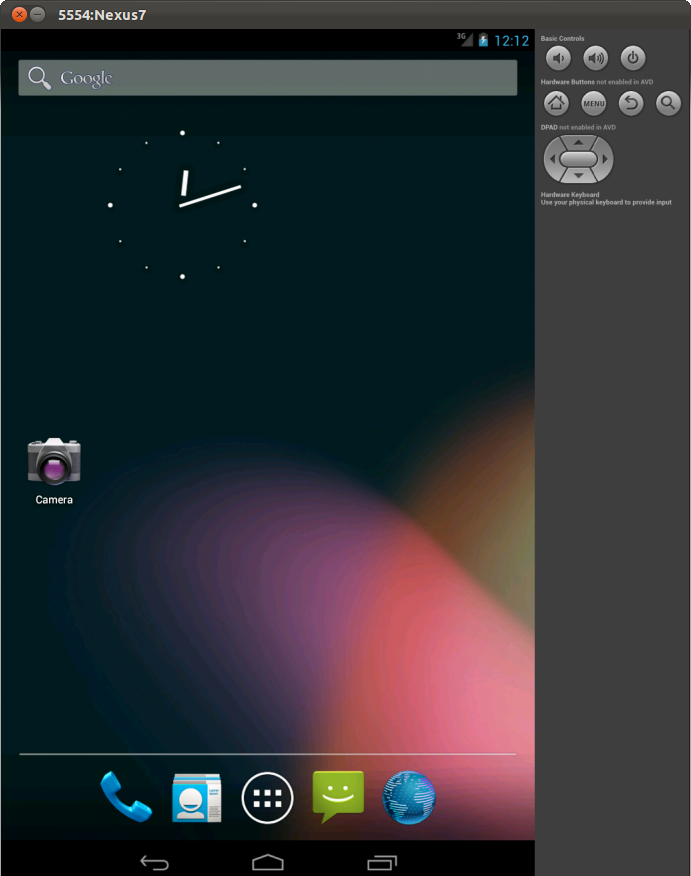691x876 pixels.
Task: Click DPAD down arrow
Action: coord(579,175)
